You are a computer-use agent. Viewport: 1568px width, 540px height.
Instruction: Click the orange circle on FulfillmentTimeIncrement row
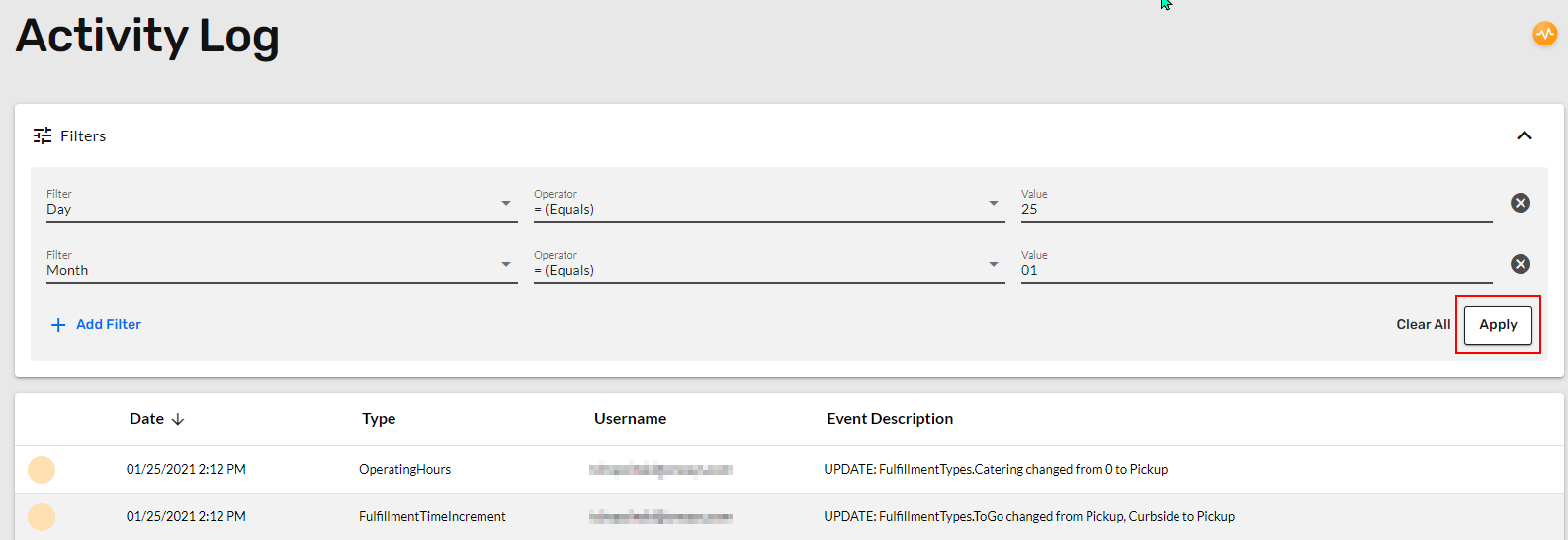click(x=42, y=516)
